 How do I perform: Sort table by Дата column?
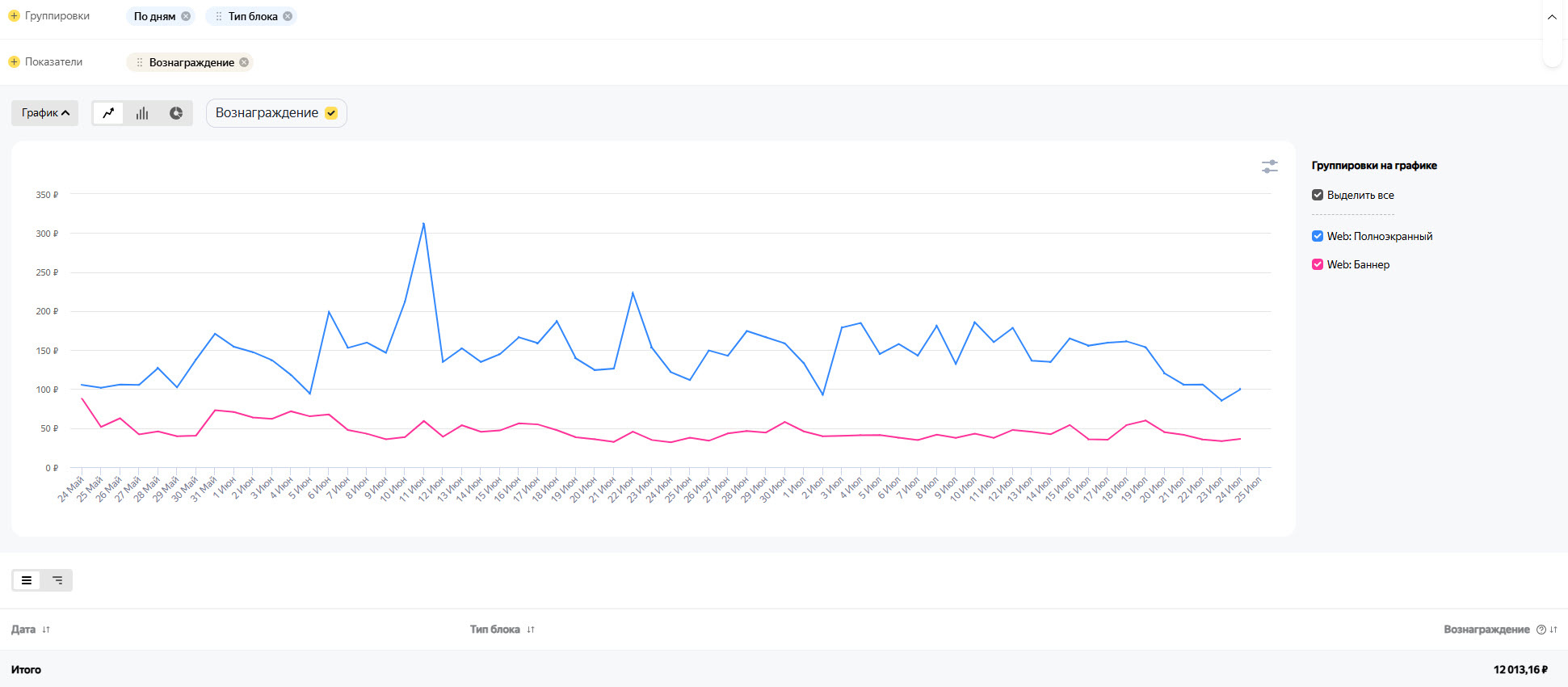(46, 630)
